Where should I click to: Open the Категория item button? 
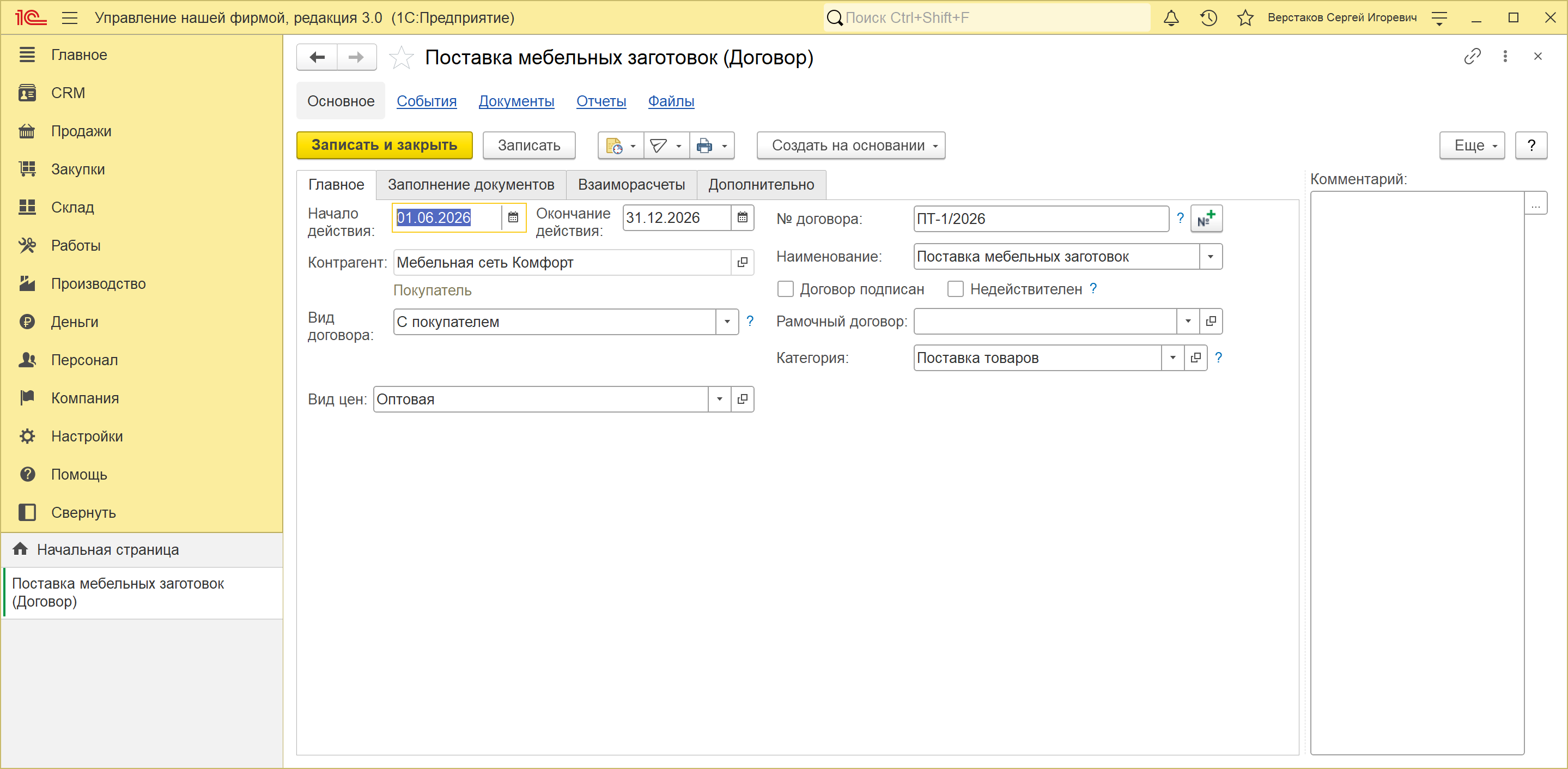pos(1196,358)
